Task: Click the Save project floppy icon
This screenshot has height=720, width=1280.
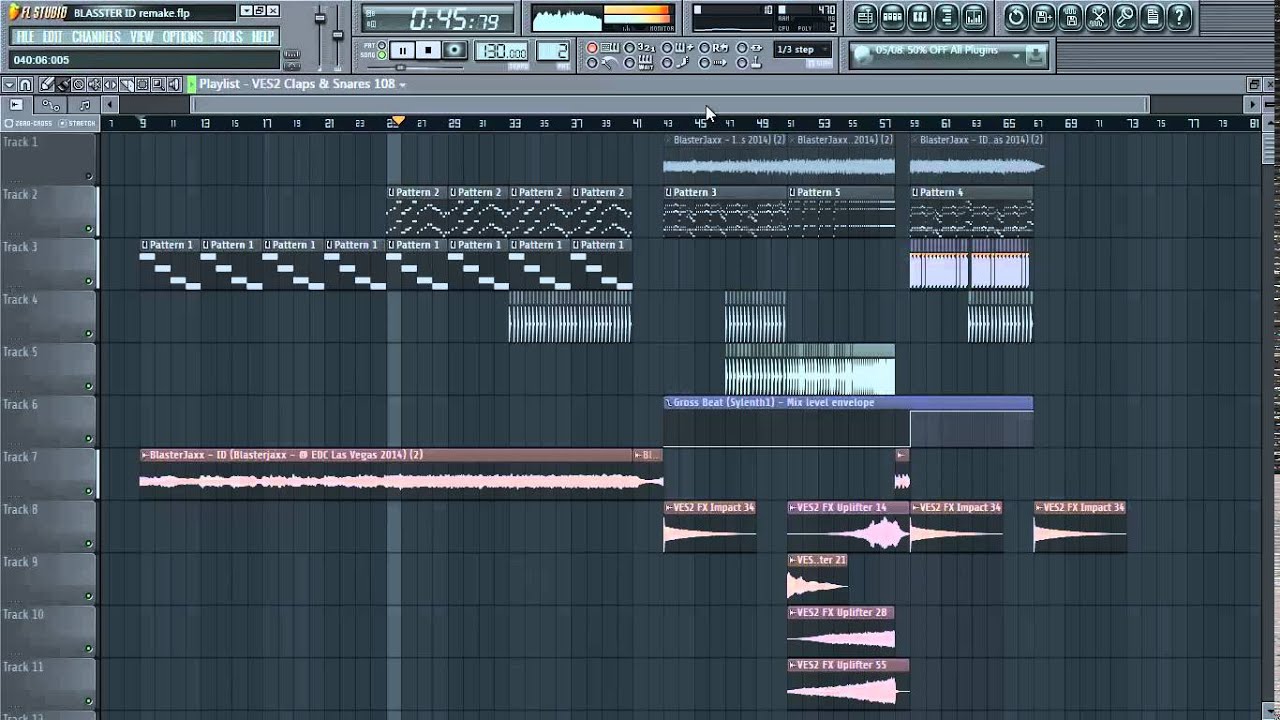Action: 1070,16
